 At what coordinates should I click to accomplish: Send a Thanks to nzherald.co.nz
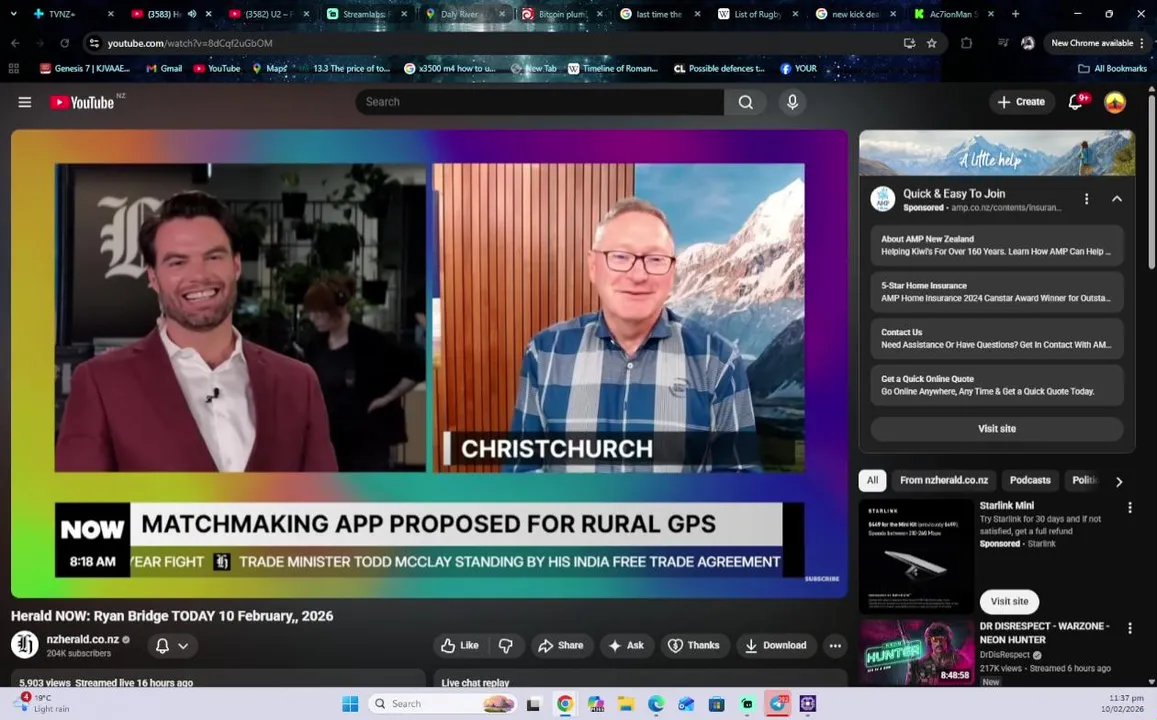[x=694, y=645]
